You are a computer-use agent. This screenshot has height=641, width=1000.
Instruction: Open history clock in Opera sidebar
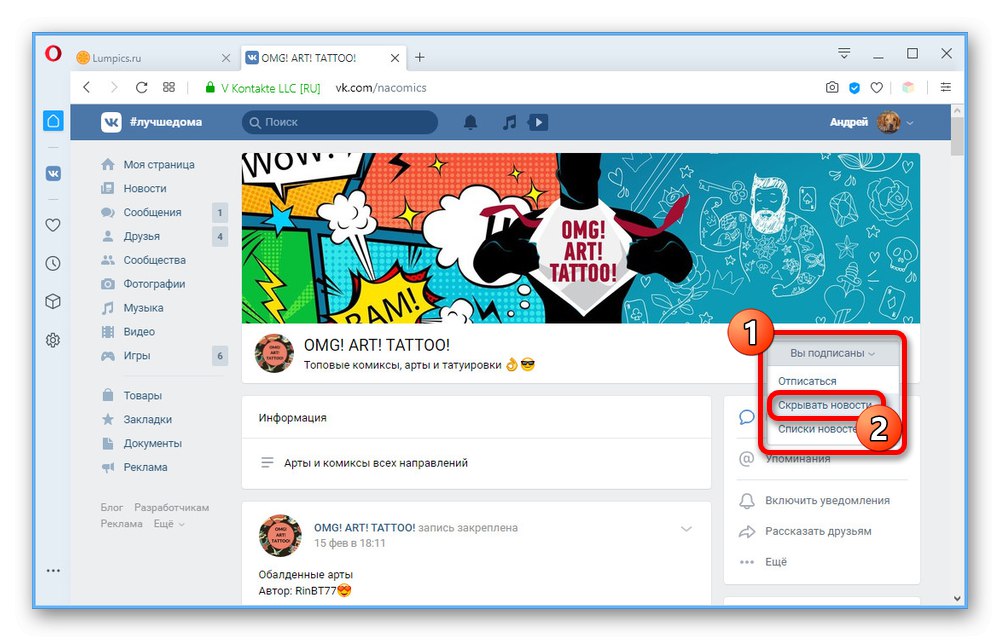pyautogui.click(x=54, y=263)
